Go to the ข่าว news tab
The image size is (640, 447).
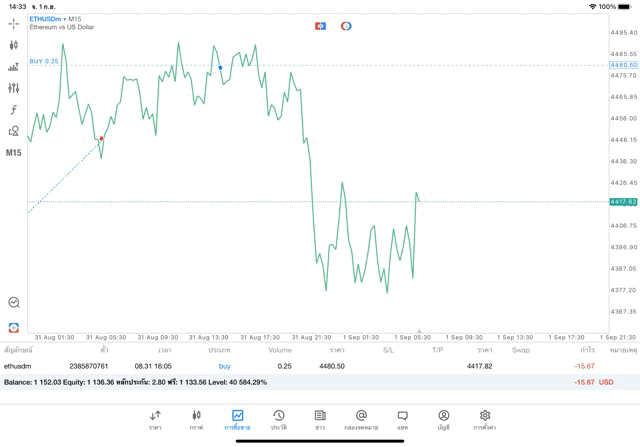(319, 419)
